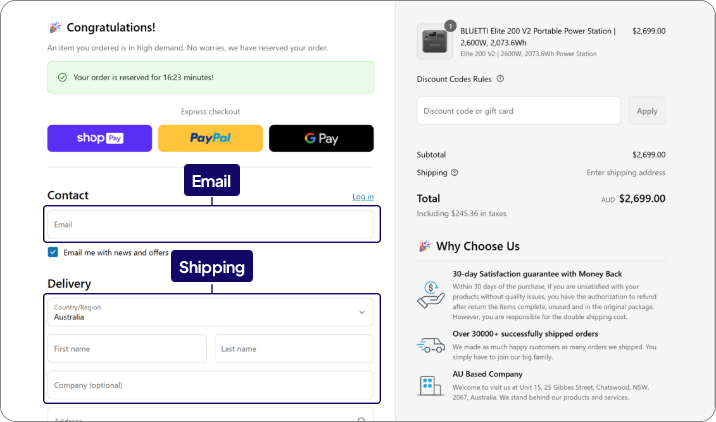This screenshot has width=716, height=422.
Task: Choose PayPal express checkout
Action: pyautogui.click(x=210, y=138)
